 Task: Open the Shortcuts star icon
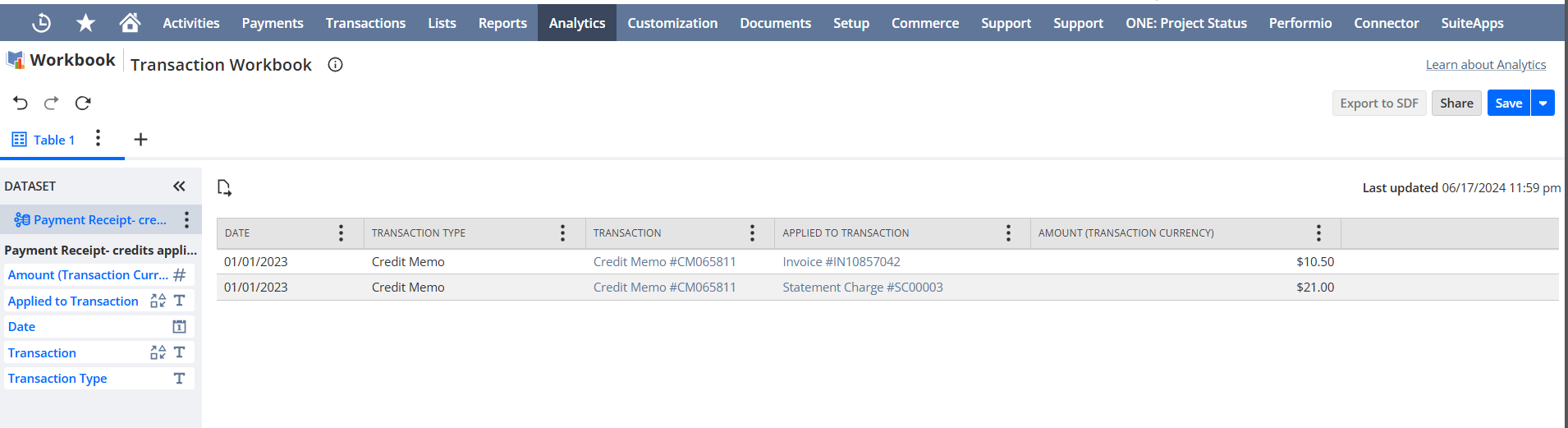(85, 23)
